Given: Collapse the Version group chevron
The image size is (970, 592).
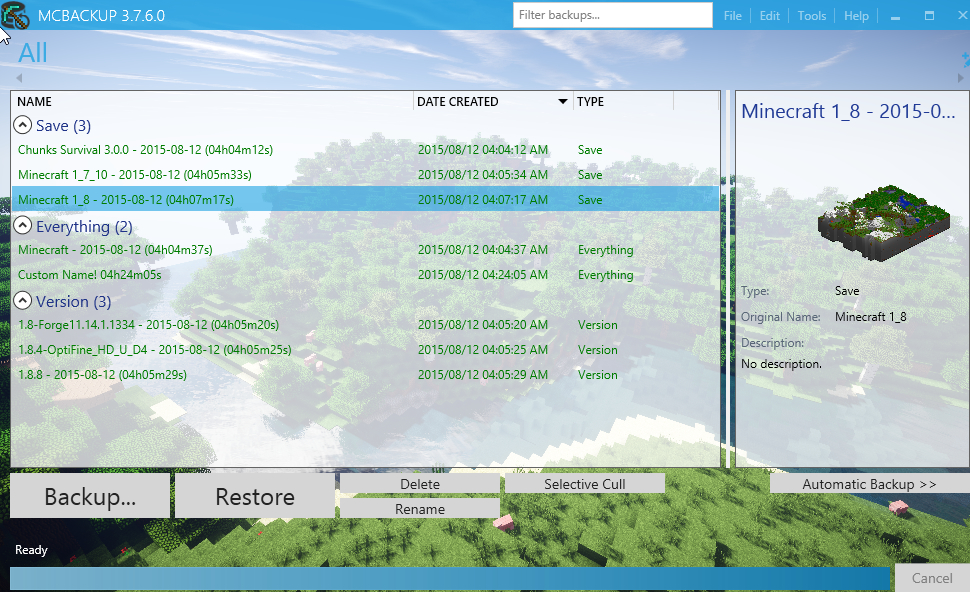Looking at the screenshot, I should click(22, 301).
